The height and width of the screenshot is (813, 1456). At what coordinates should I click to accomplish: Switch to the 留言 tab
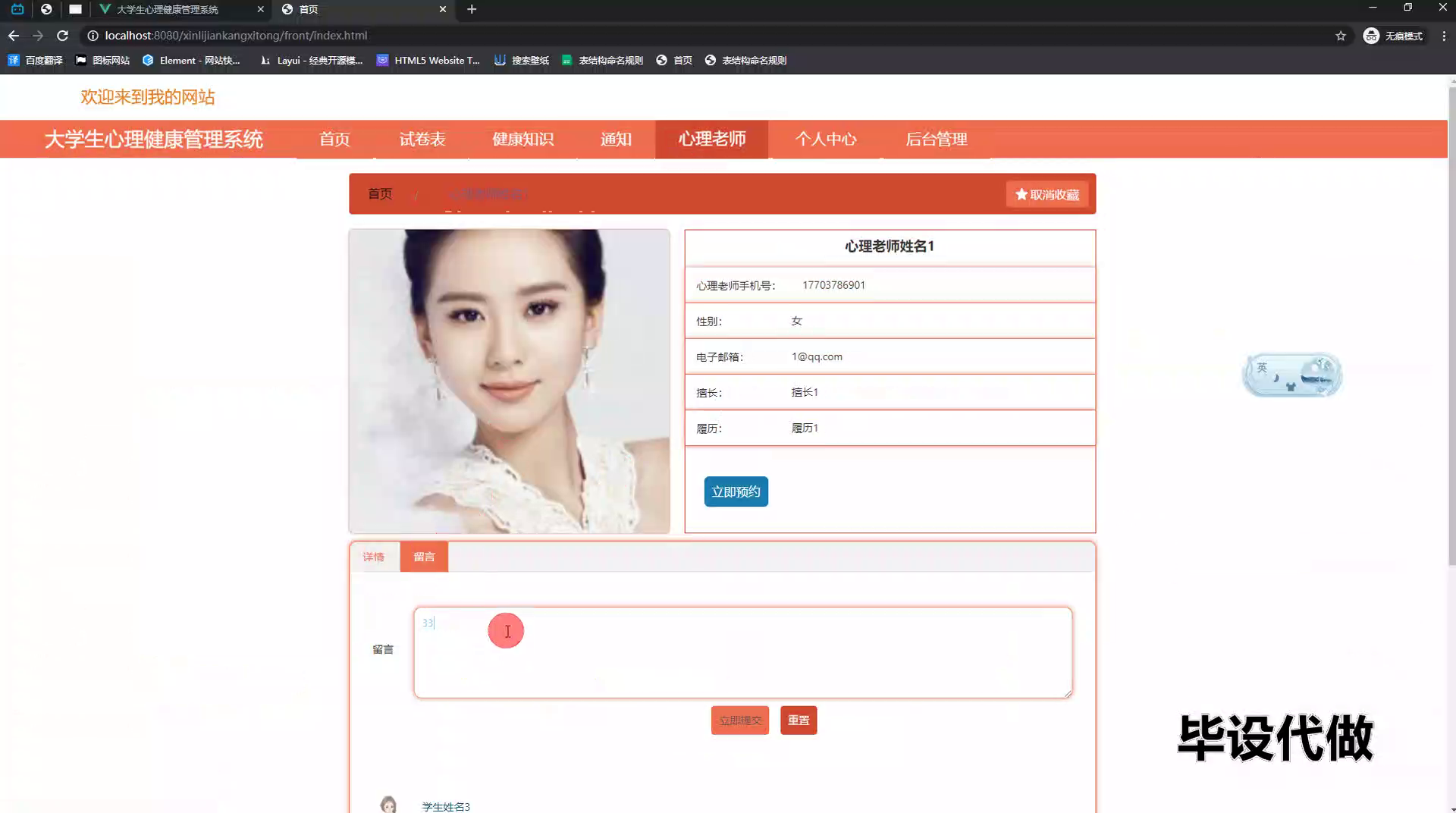coord(424,557)
